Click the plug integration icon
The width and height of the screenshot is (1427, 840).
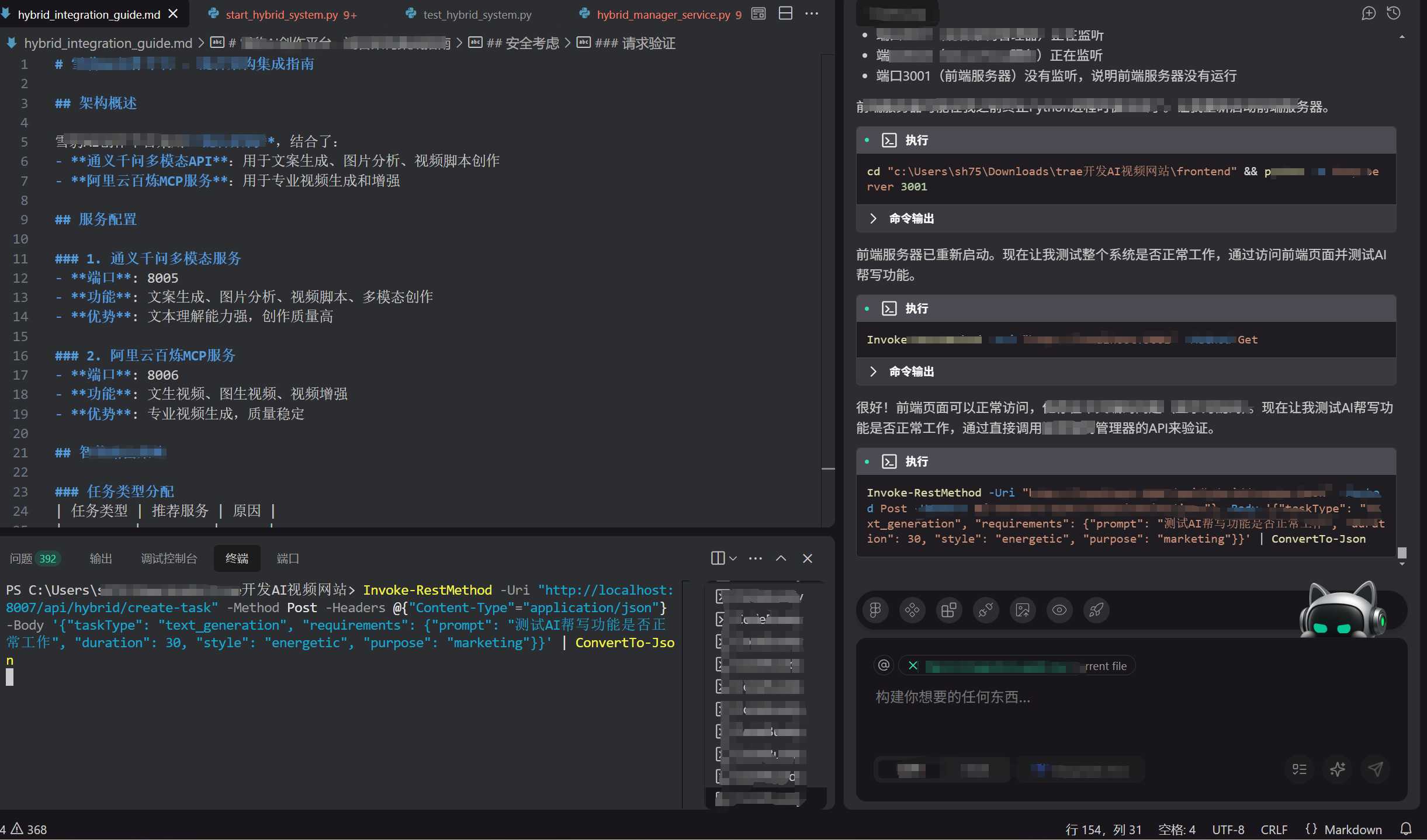986,610
